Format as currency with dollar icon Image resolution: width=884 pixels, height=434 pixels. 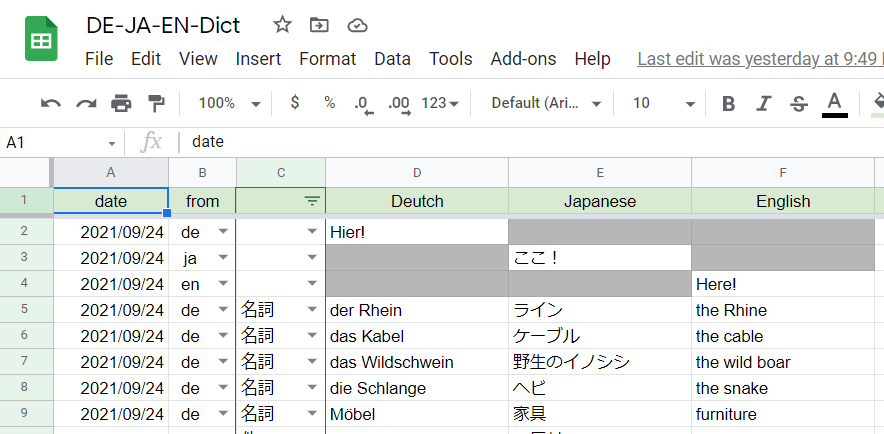tap(294, 103)
